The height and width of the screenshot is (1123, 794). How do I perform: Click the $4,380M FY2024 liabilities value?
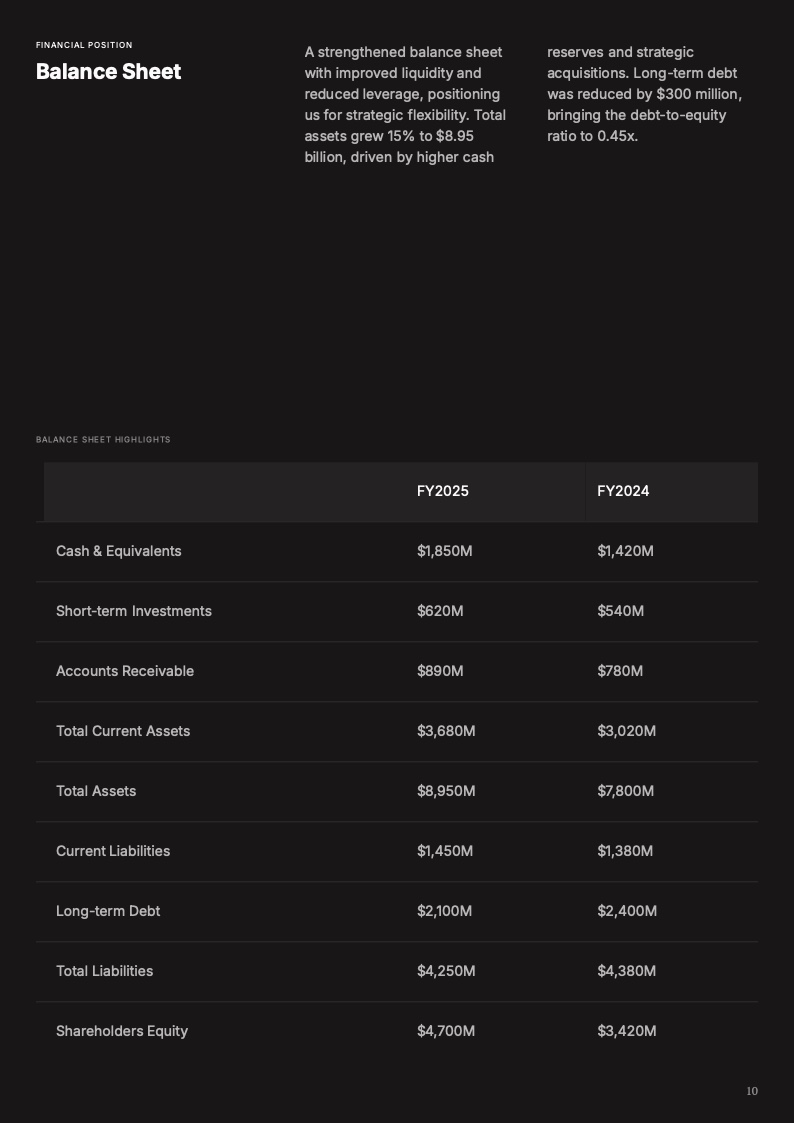[626, 971]
